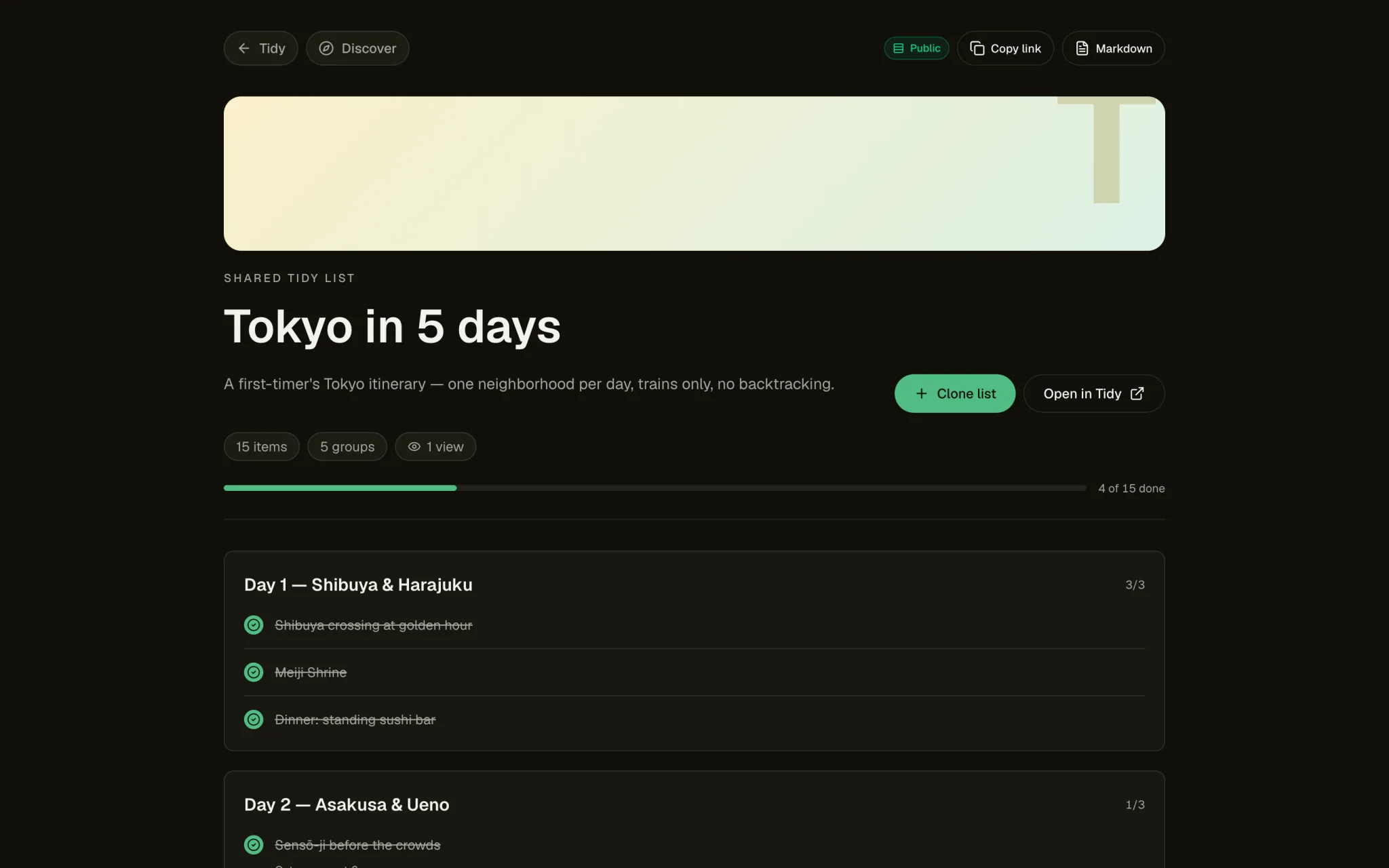Click the Public visibility badge

(916, 48)
